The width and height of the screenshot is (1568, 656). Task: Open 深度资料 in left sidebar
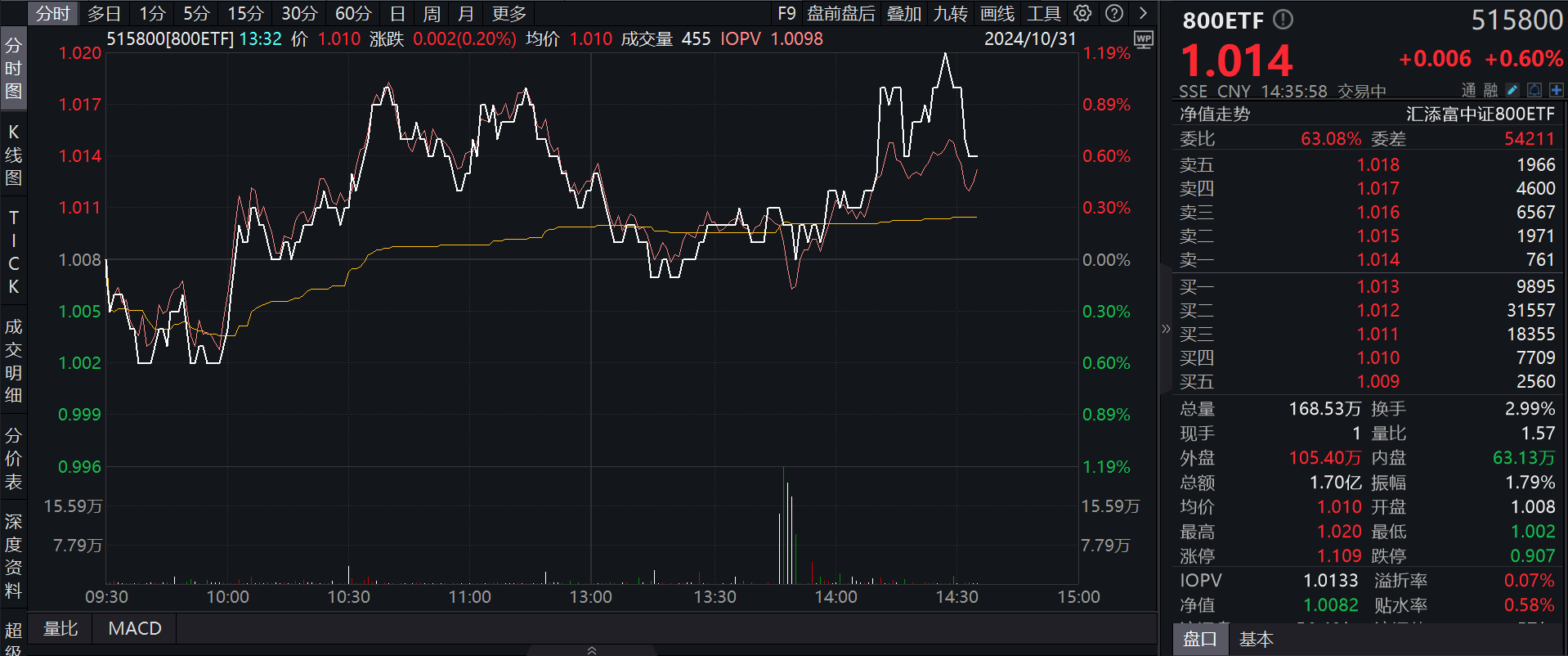(x=13, y=556)
